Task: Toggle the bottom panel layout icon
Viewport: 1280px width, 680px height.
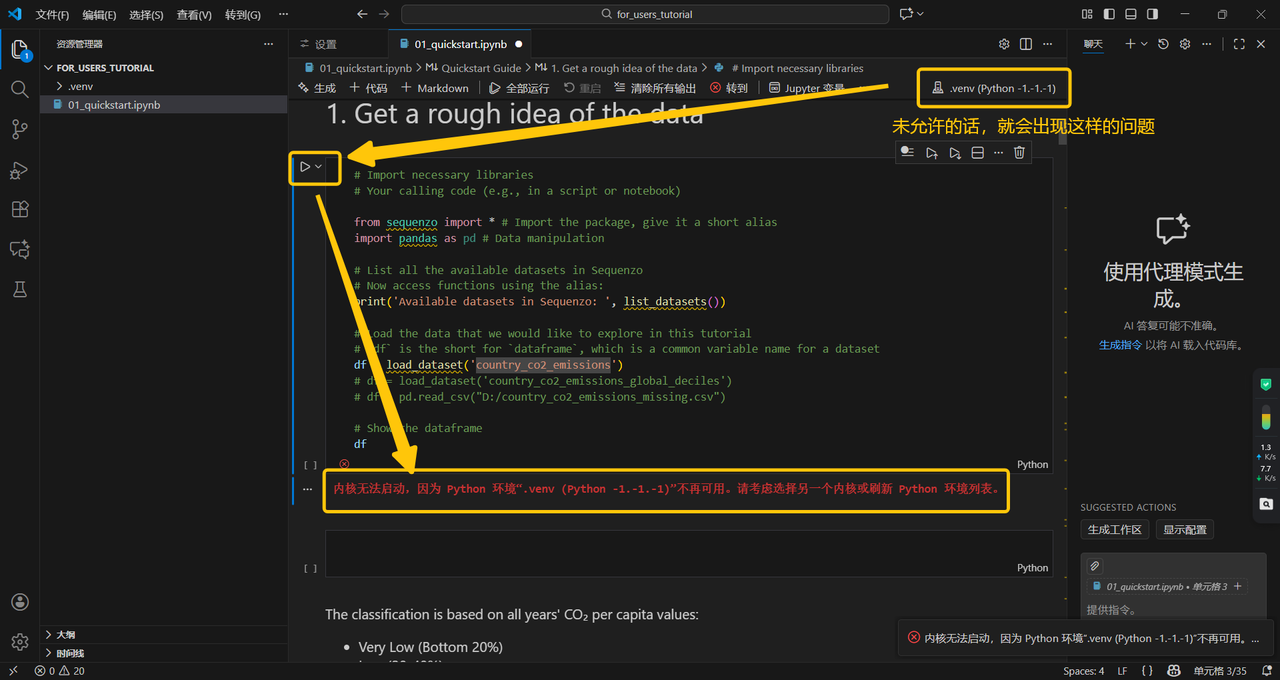Action: [1131, 14]
